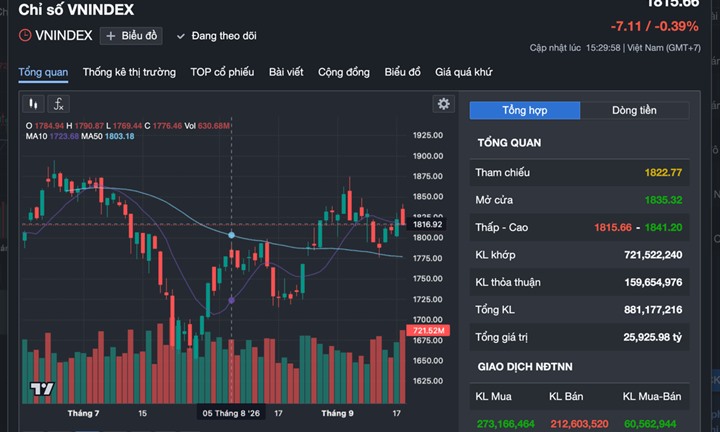Screen dimensions: 720x432
Task: Click the volume label 721.52M on axis
Action: click(x=428, y=331)
